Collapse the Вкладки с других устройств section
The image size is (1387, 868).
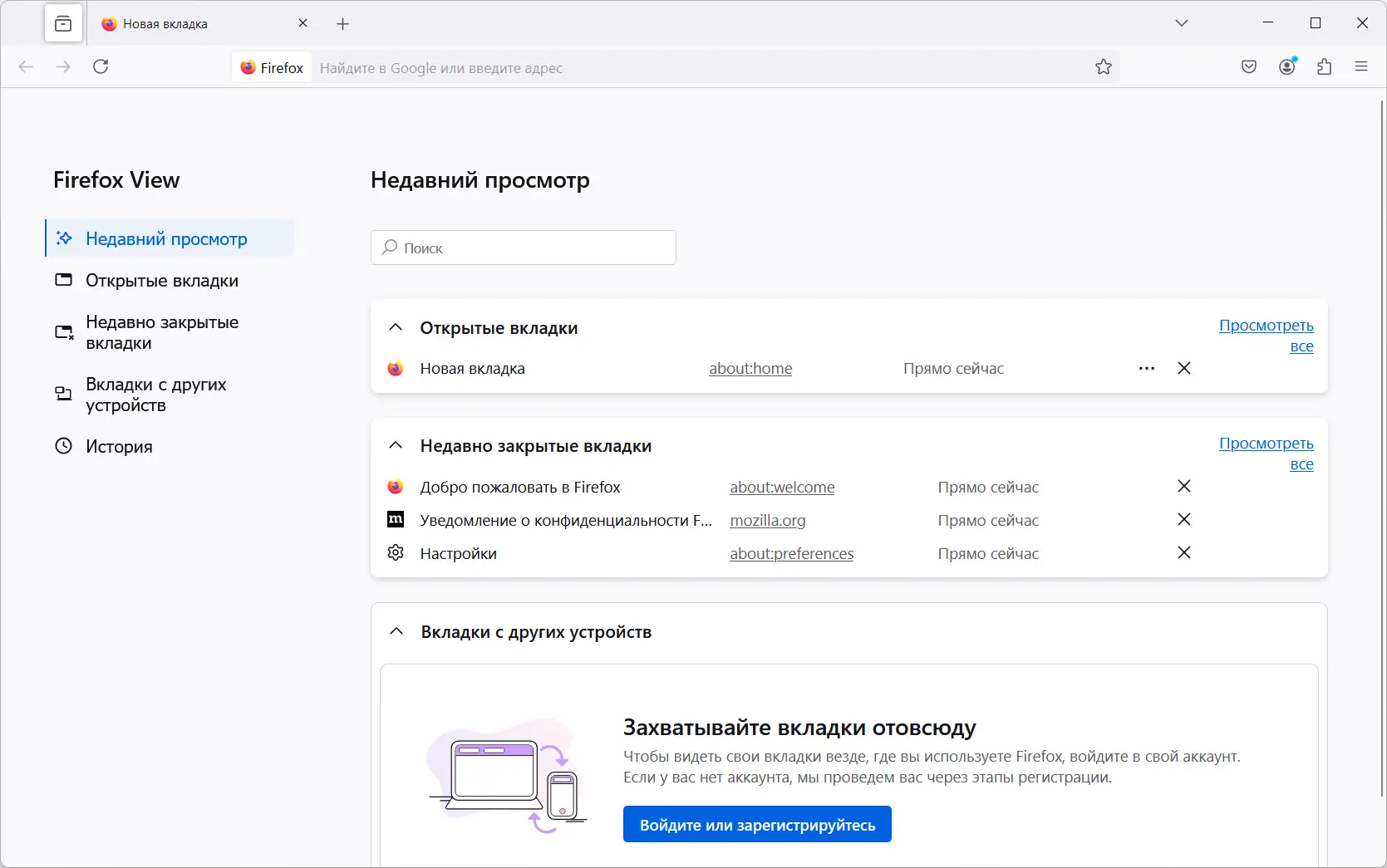pyautogui.click(x=396, y=631)
